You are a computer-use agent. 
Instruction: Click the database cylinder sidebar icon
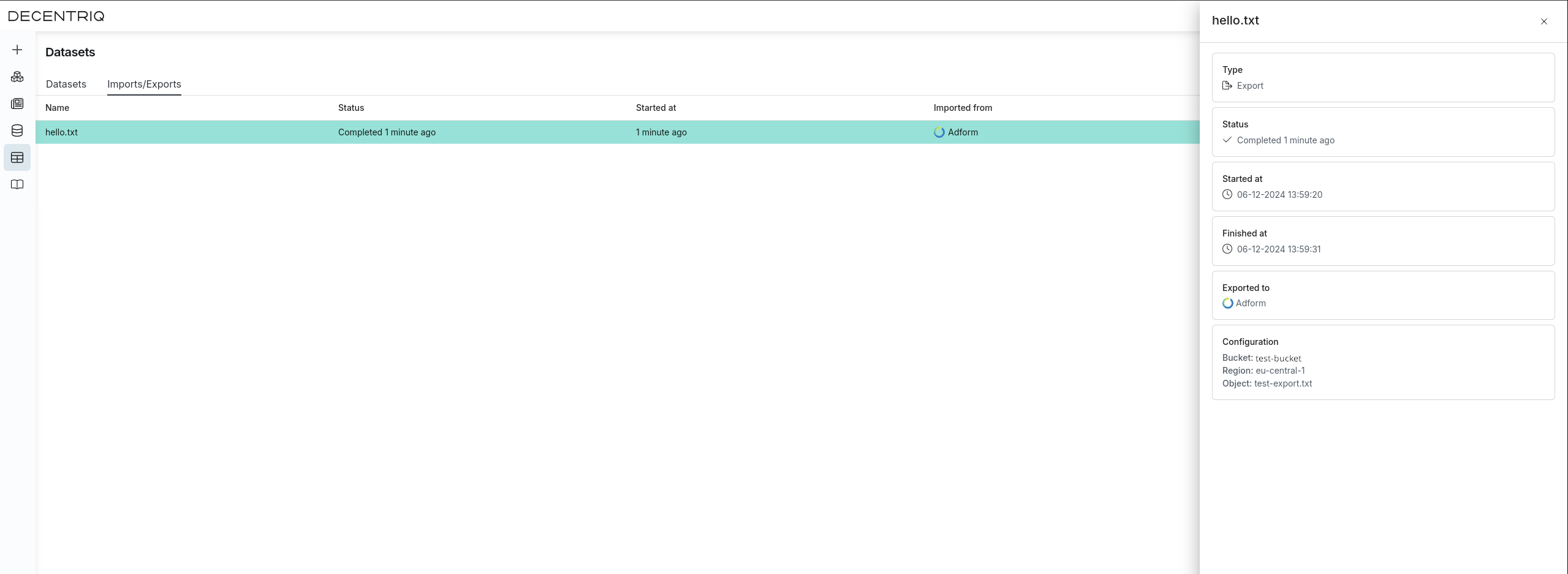tap(17, 130)
